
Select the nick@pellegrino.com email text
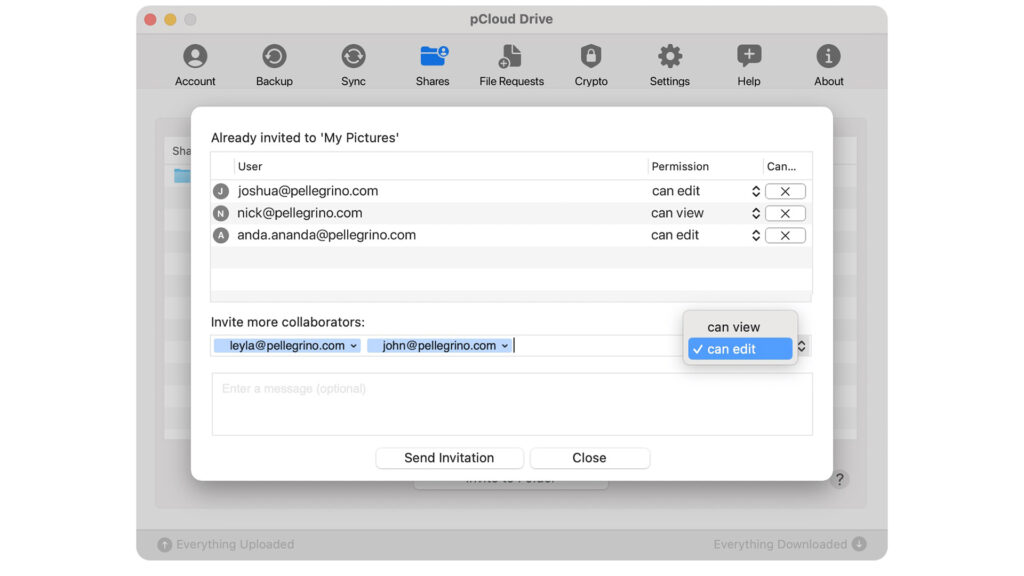[x=300, y=214]
